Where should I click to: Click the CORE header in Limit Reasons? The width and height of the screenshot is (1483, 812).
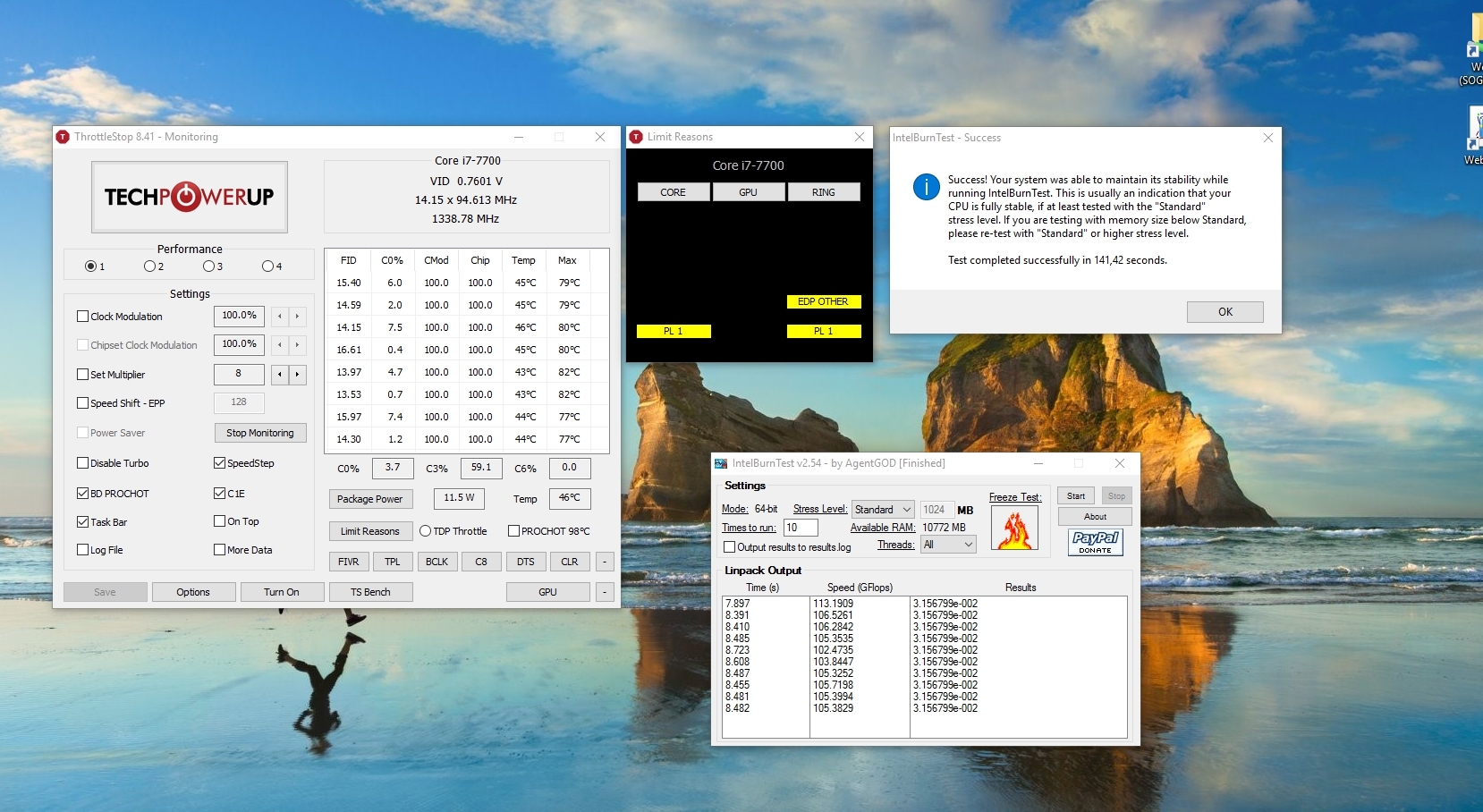tap(674, 192)
